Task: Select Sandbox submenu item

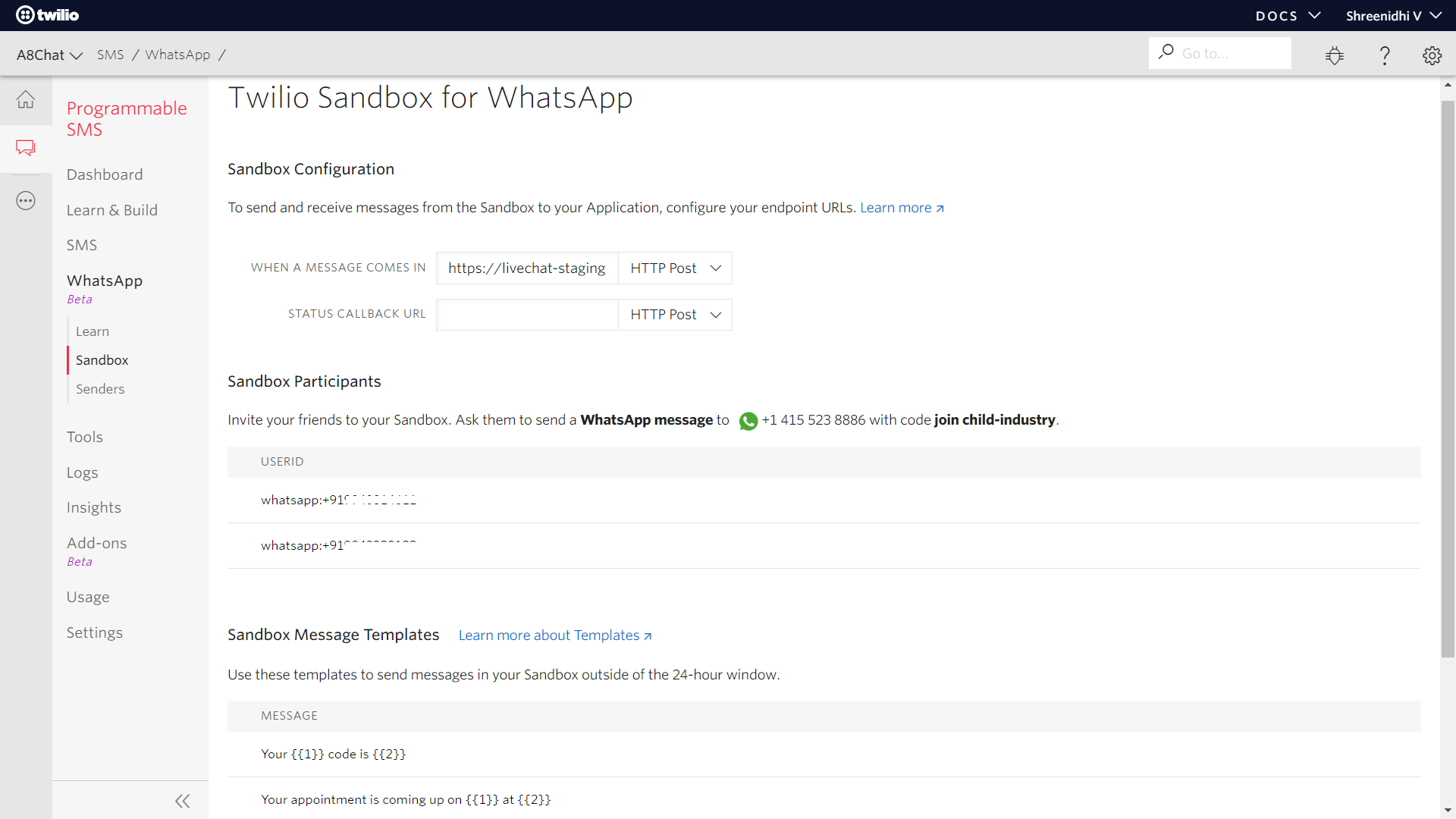Action: (102, 360)
